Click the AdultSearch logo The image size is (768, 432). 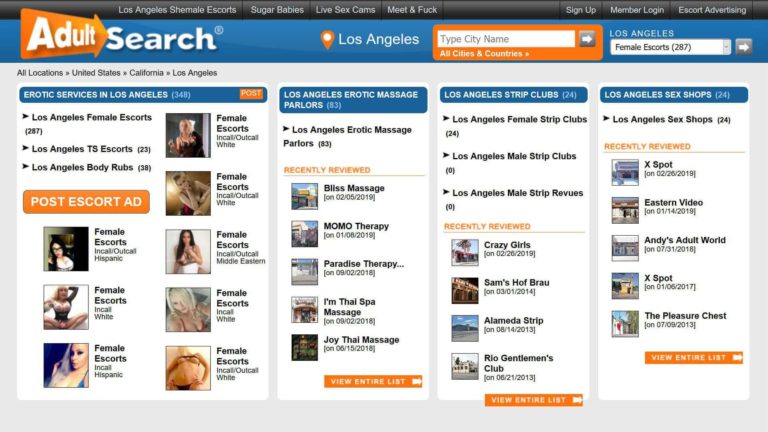point(122,38)
